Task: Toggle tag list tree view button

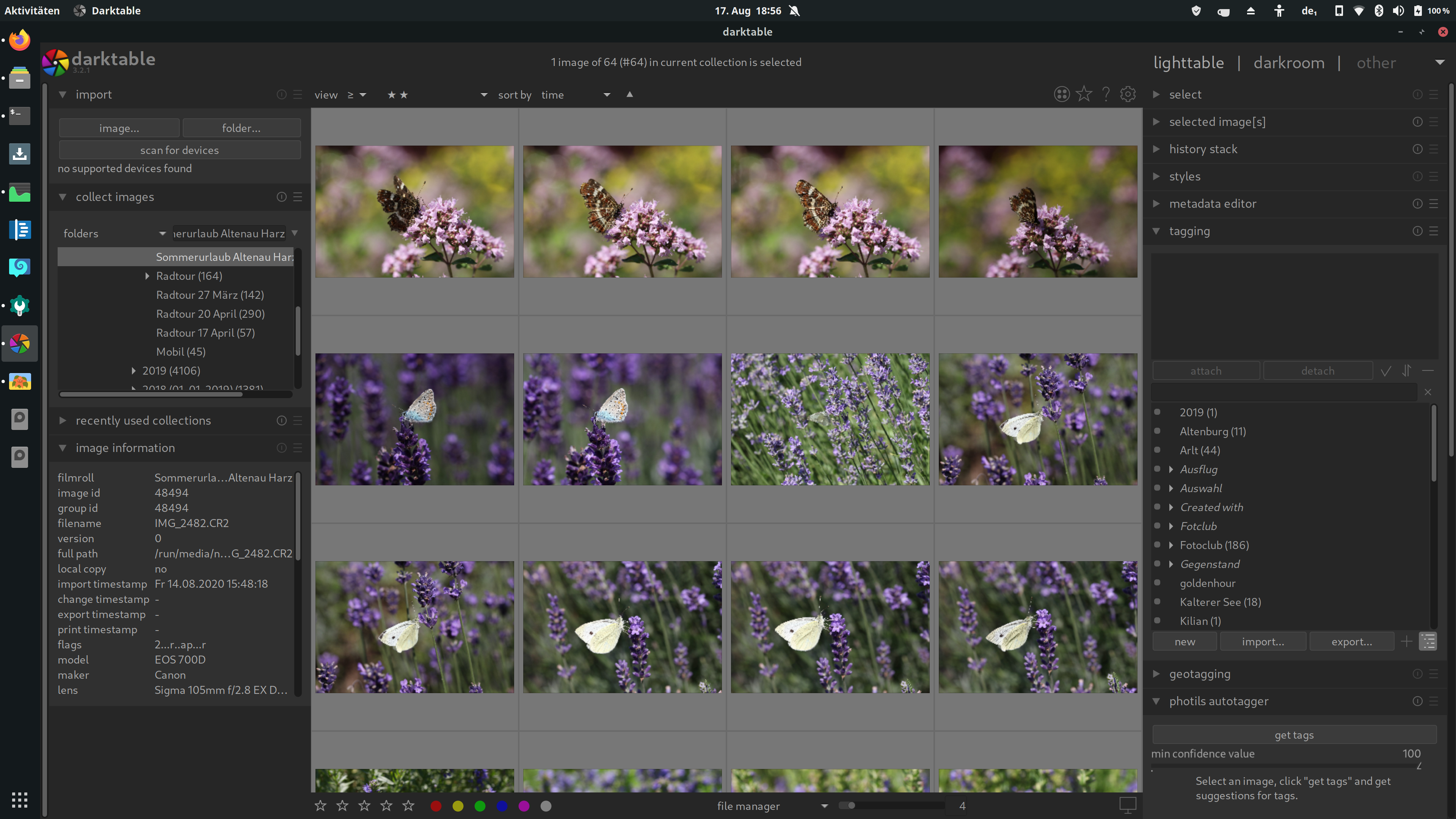Action: coord(1428,642)
